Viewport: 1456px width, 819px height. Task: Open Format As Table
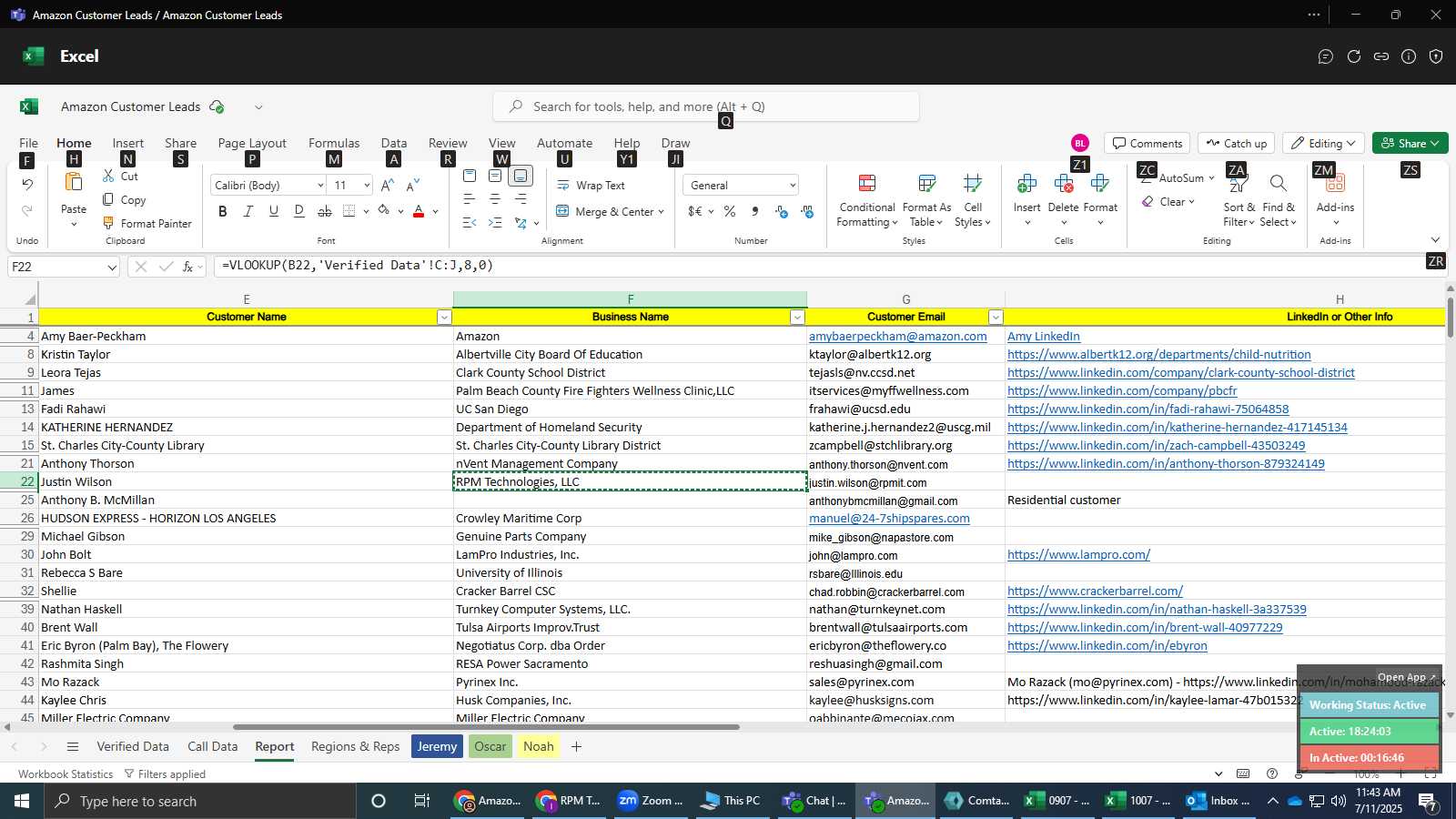(926, 201)
